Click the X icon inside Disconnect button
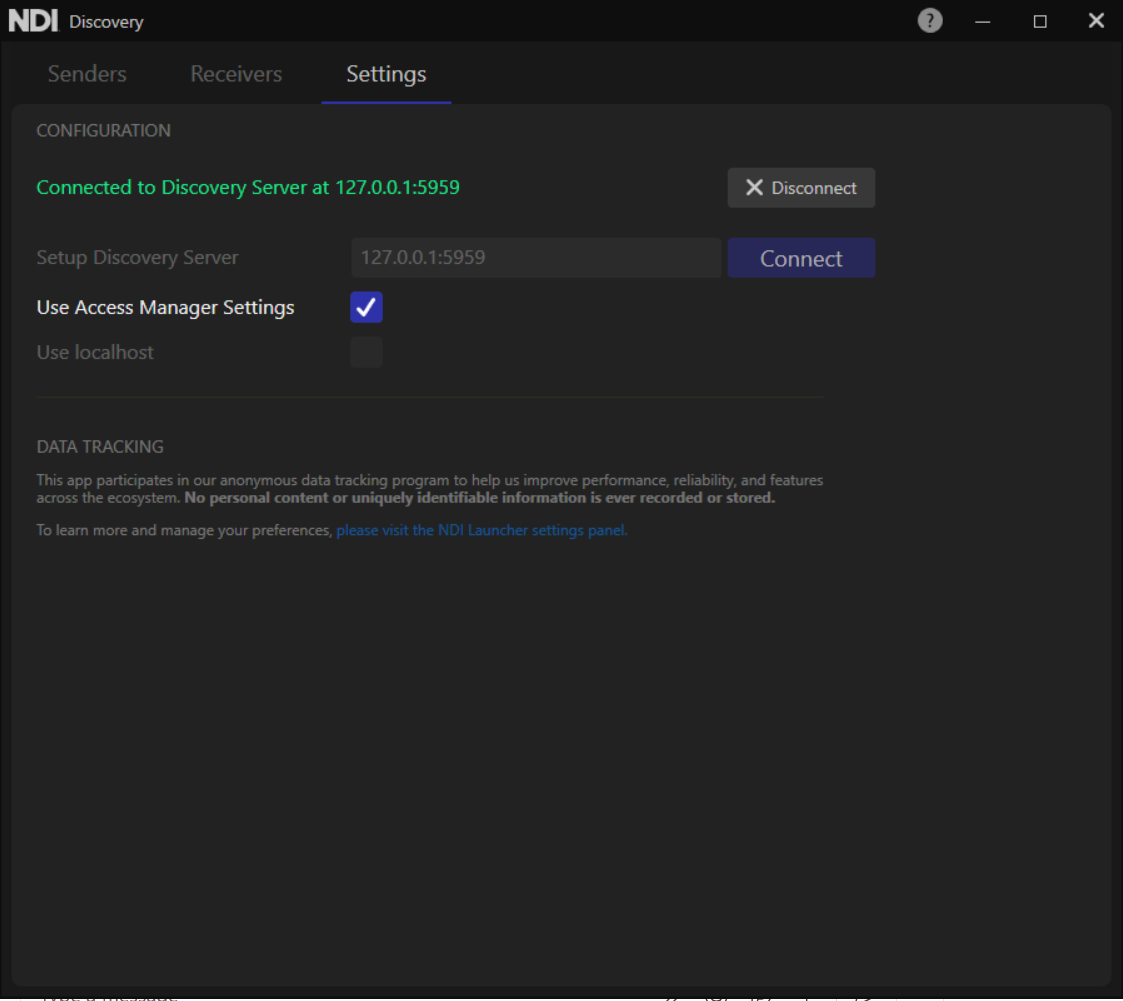Screen dimensions: 1123x1001 pyautogui.click(x=754, y=188)
